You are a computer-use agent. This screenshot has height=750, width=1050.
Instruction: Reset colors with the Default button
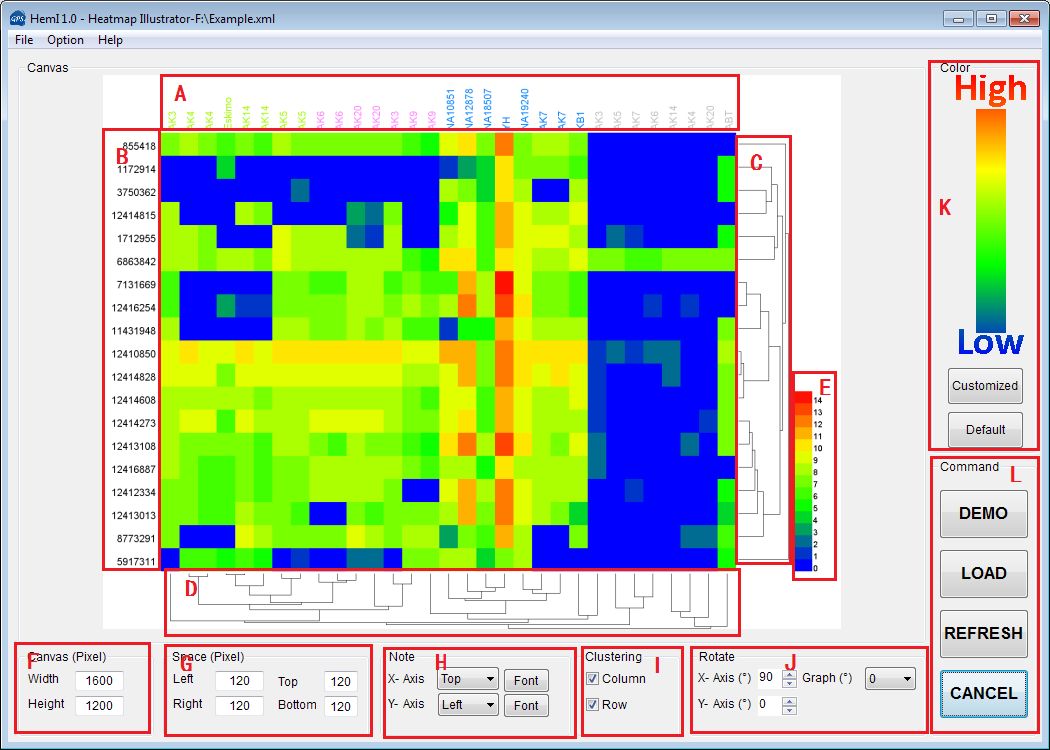point(985,430)
